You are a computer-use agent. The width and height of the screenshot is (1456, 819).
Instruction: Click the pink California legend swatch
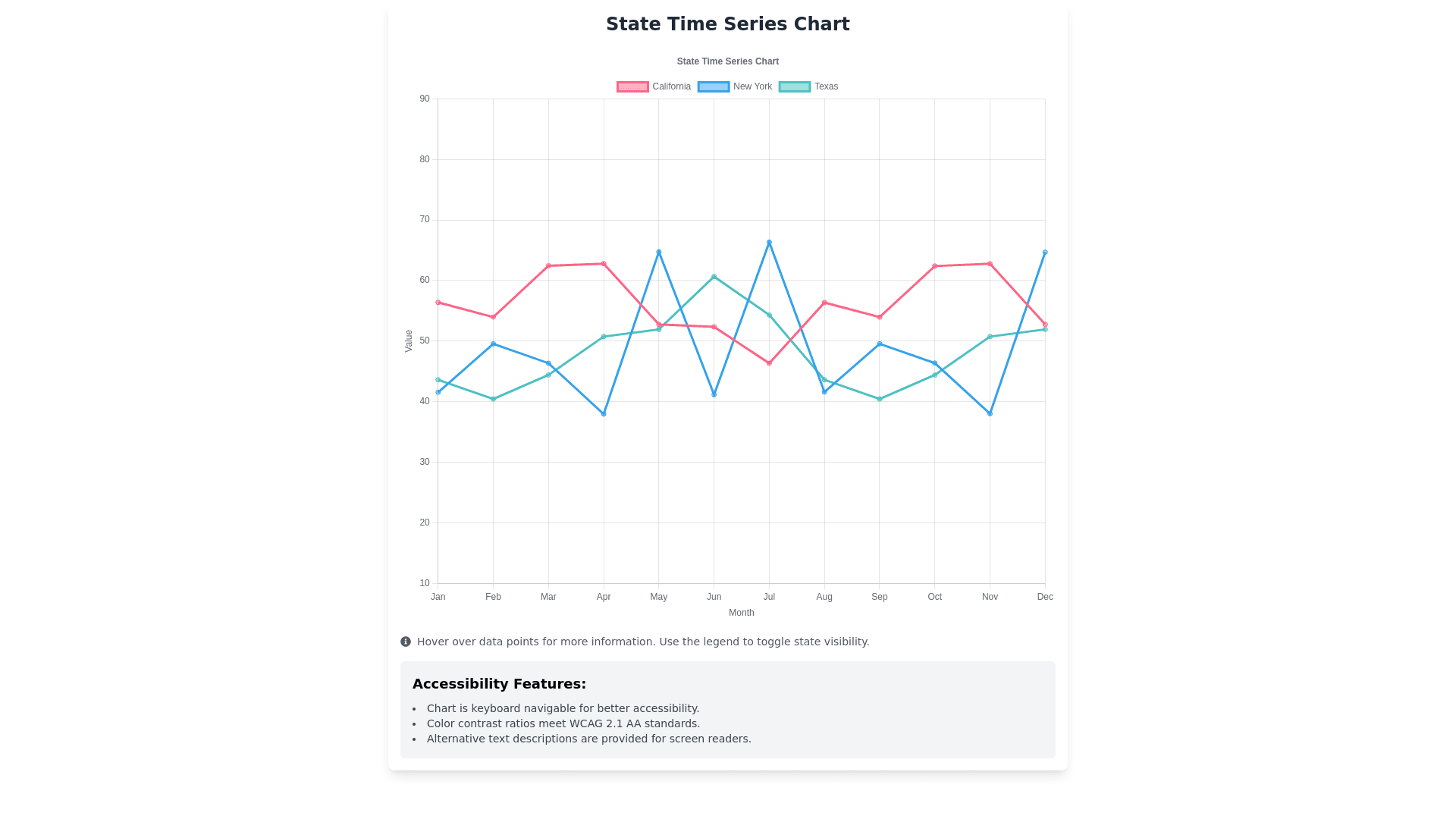coord(632,86)
